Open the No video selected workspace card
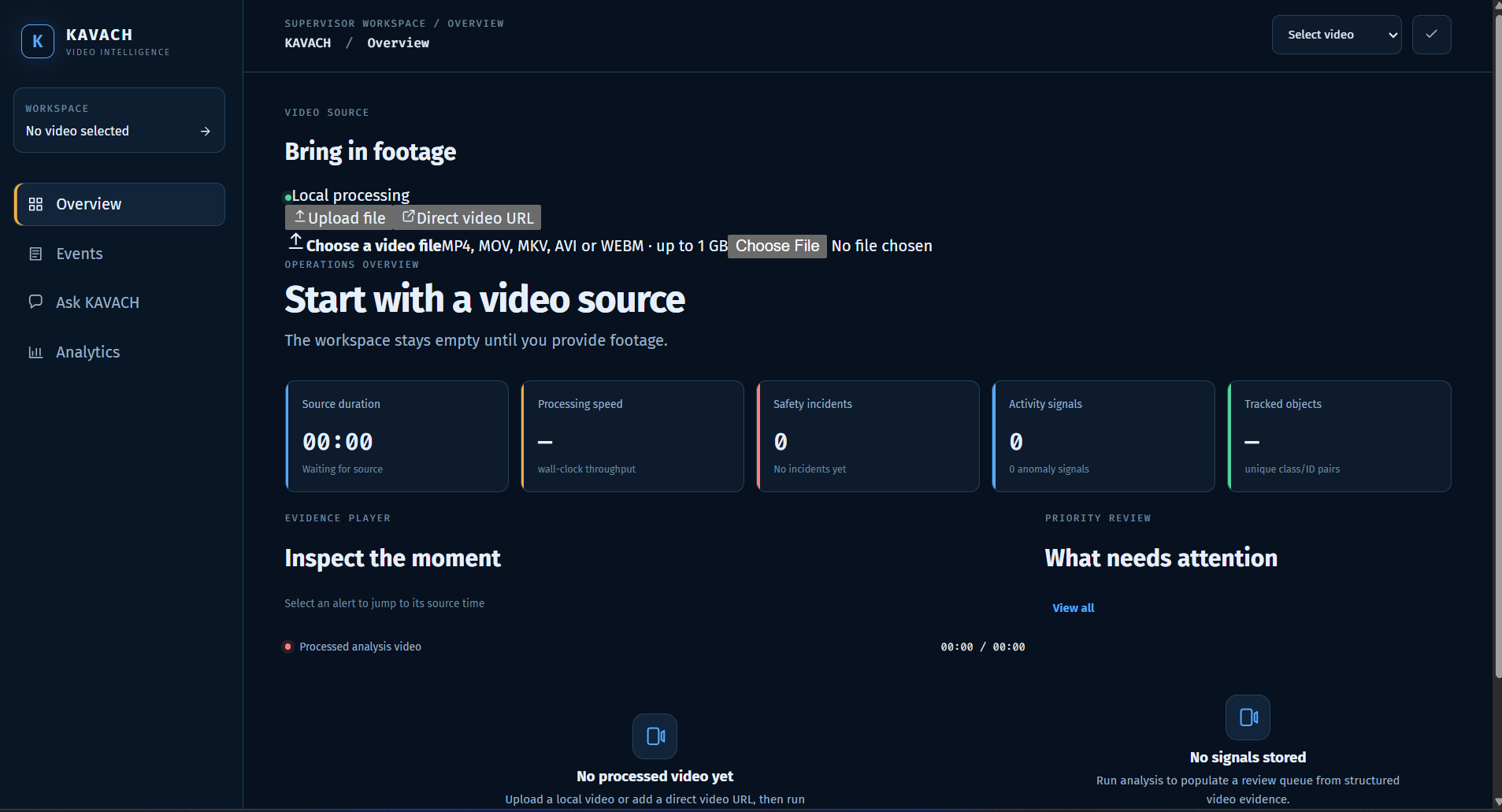The image size is (1502, 812). click(120, 120)
